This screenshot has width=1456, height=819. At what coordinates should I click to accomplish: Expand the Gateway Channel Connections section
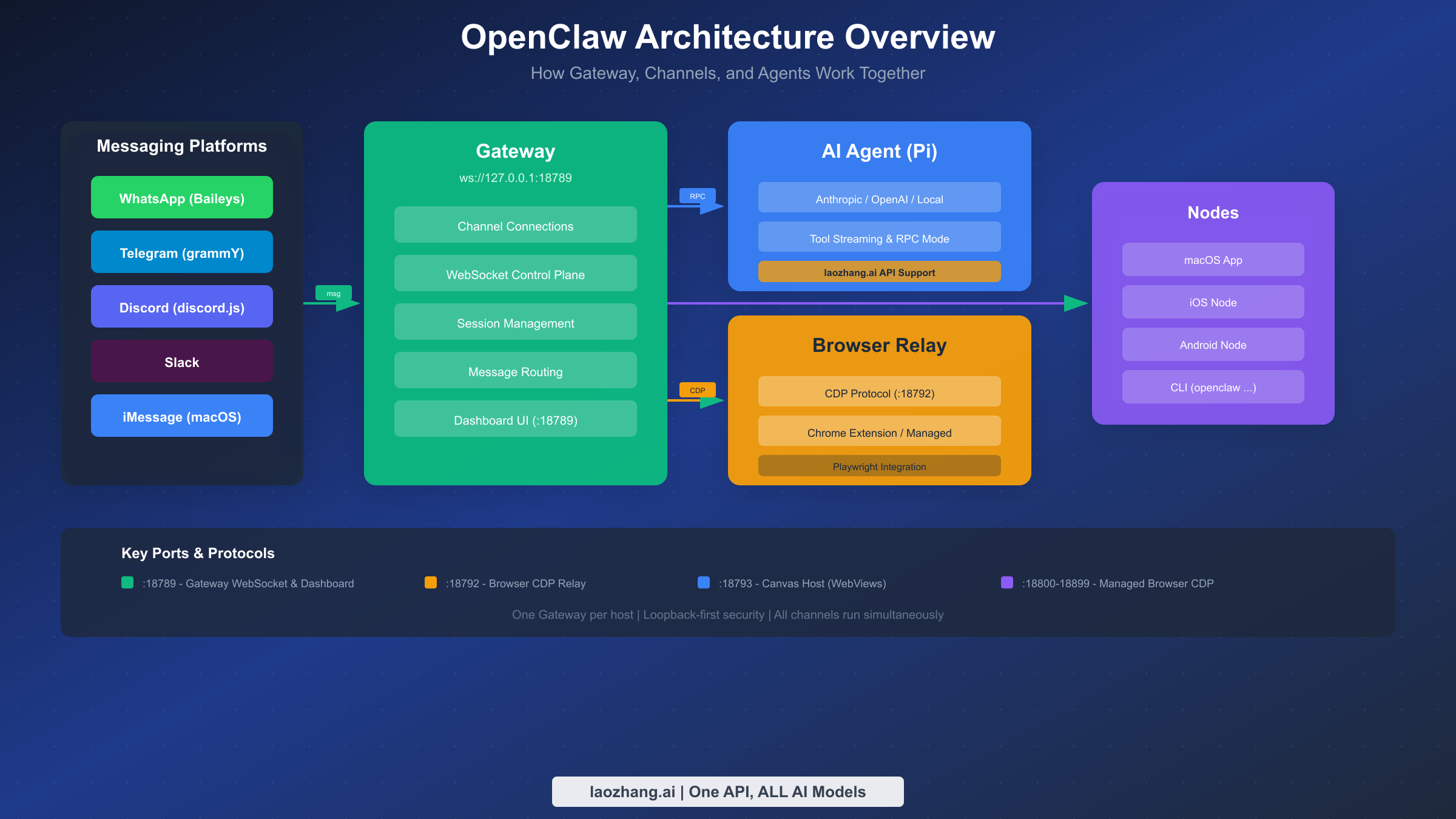pos(515,225)
